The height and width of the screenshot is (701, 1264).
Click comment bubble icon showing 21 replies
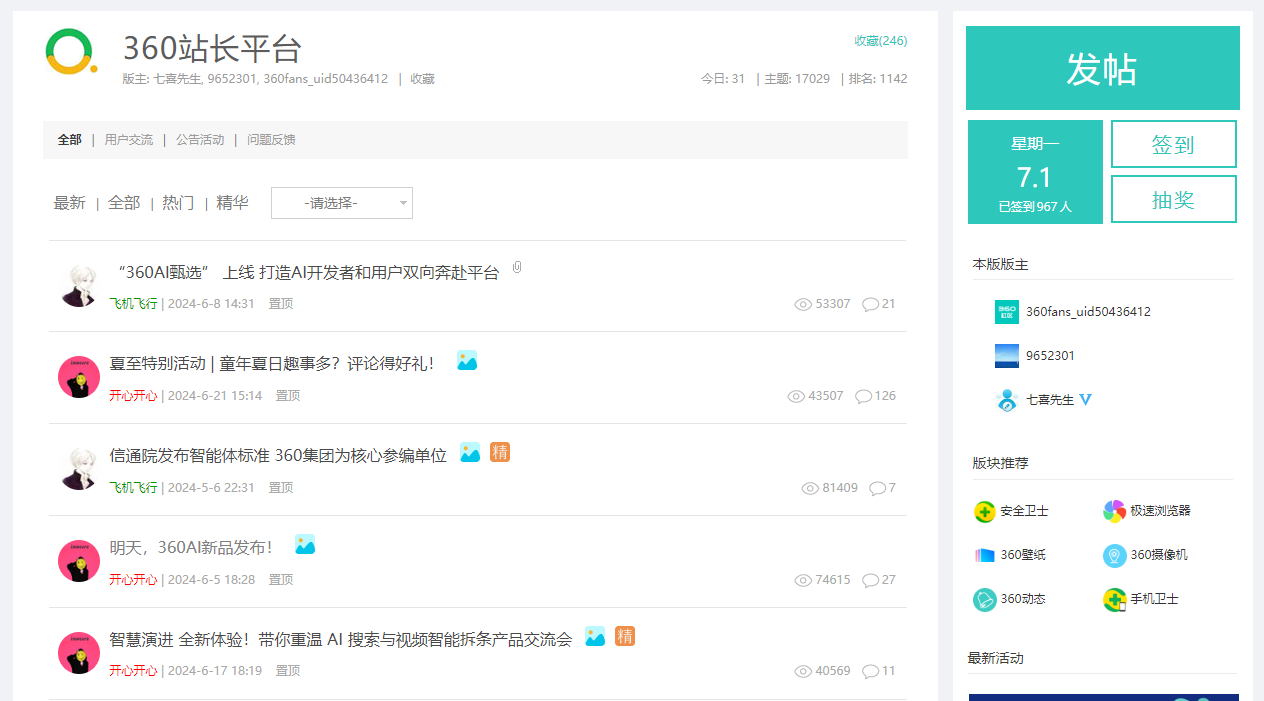pos(870,304)
